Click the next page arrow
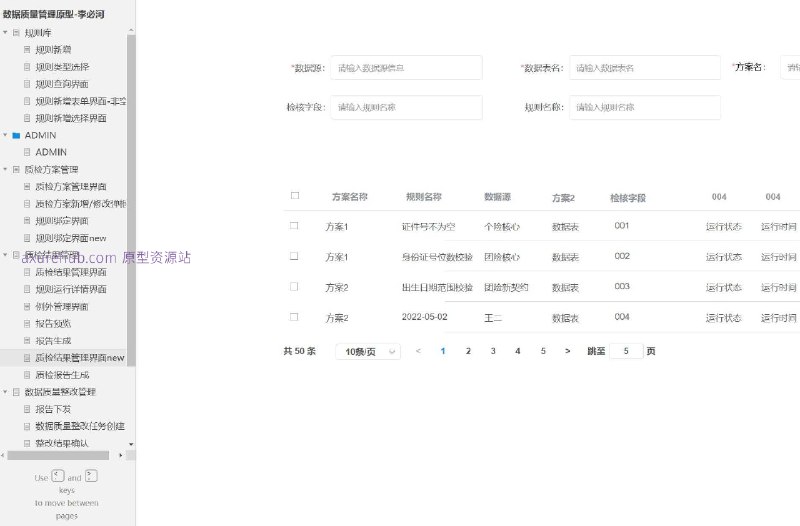800x526 pixels. pyautogui.click(x=567, y=351)
